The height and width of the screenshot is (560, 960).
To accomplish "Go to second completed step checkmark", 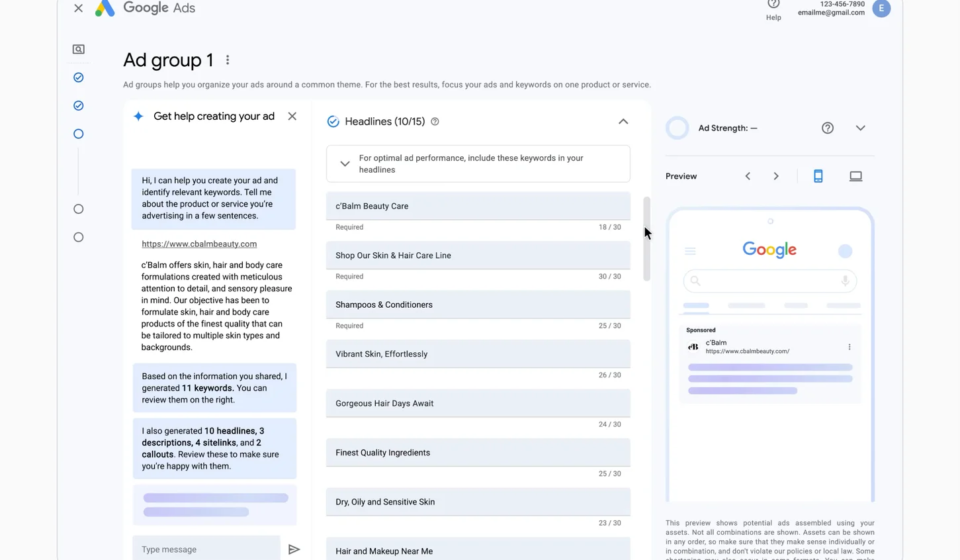I will coord(78,106).
